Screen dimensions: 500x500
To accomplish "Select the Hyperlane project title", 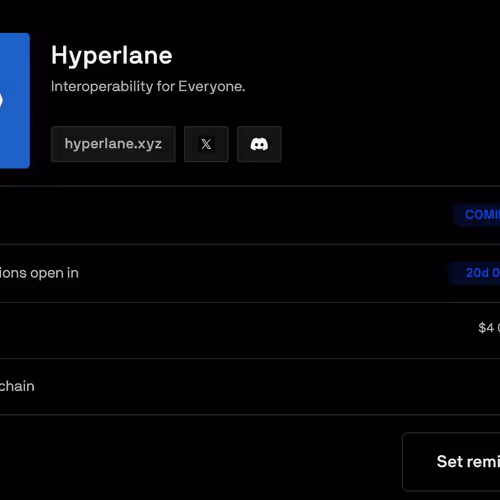I will [x=112, y=55].
